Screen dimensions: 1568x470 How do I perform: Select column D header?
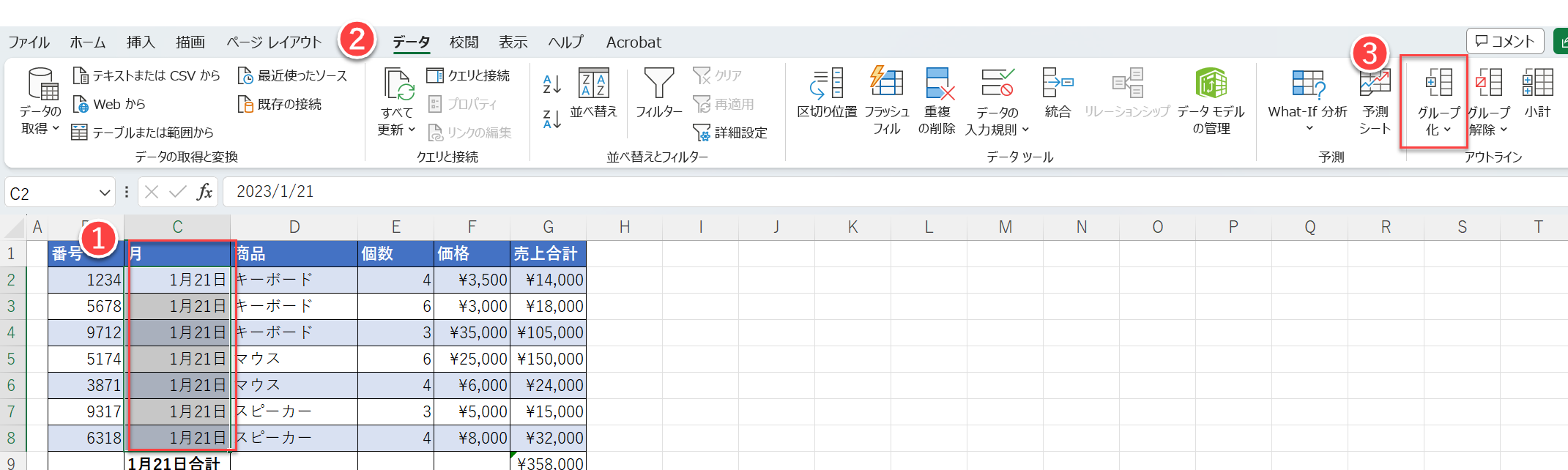pyautogui.click(x=294, y=227)
